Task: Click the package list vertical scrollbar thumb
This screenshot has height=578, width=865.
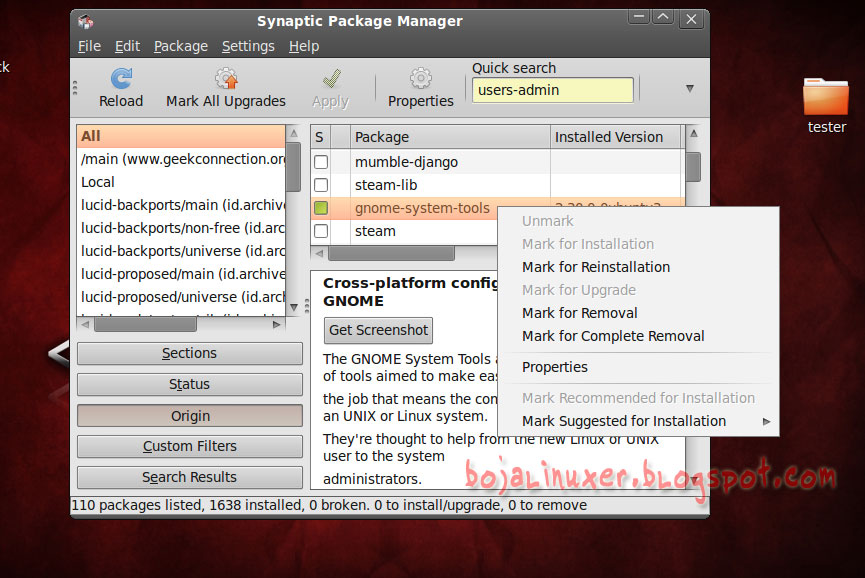Action: (x=694, y=167)
